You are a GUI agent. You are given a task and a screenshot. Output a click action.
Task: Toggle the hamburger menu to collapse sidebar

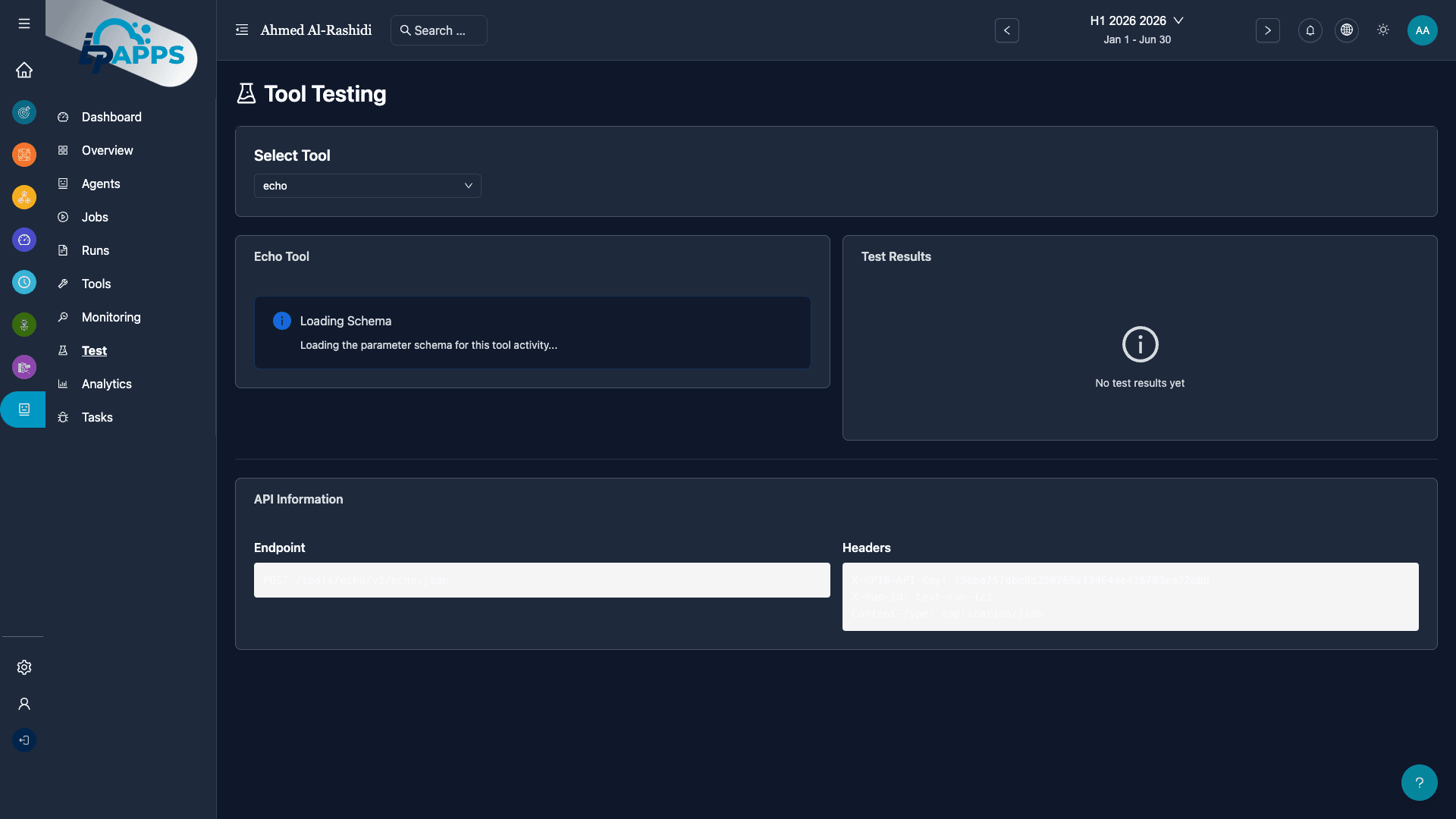pyautogui.click(x=24, y=24)
